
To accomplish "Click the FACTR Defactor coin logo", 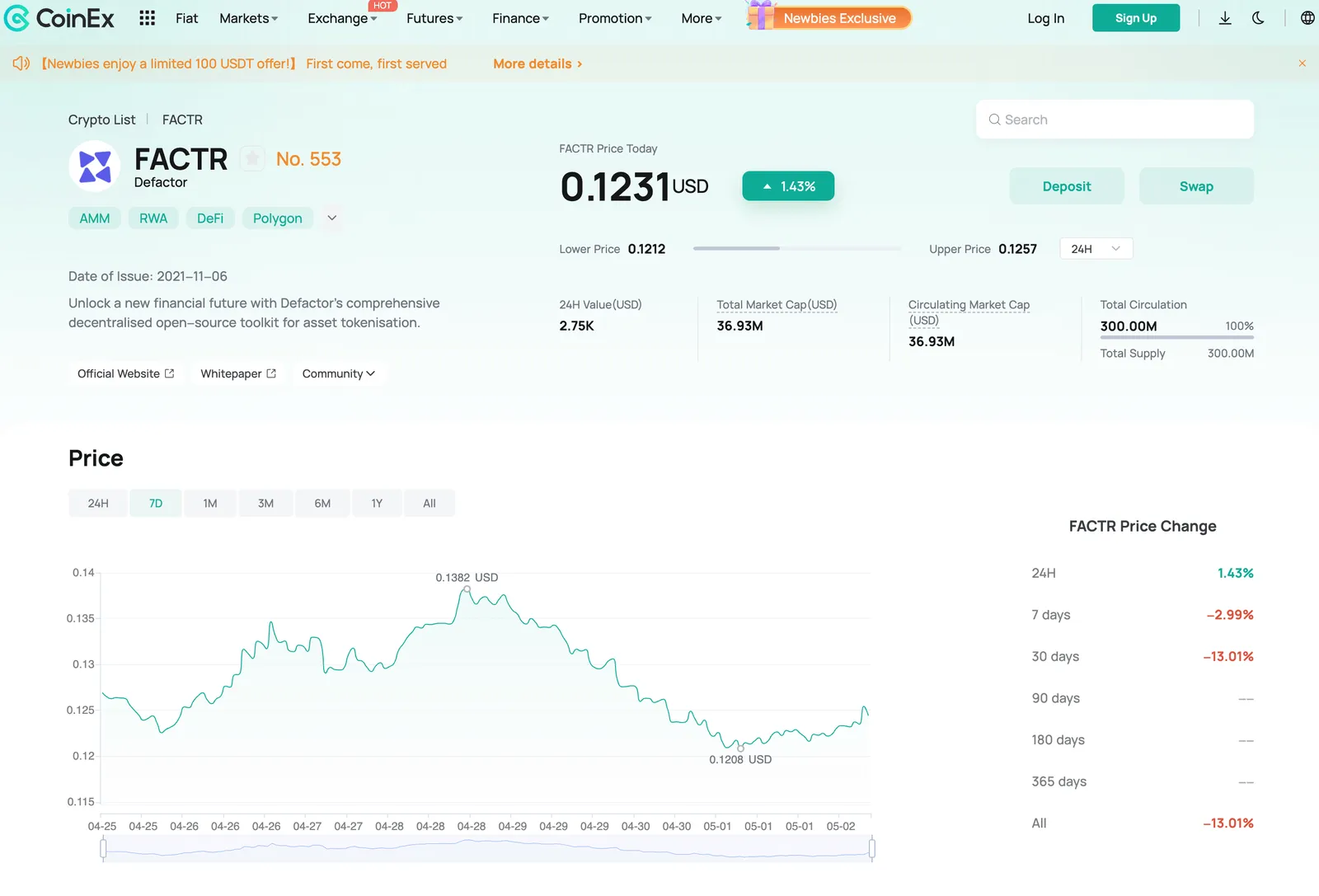I will [95, 167].
